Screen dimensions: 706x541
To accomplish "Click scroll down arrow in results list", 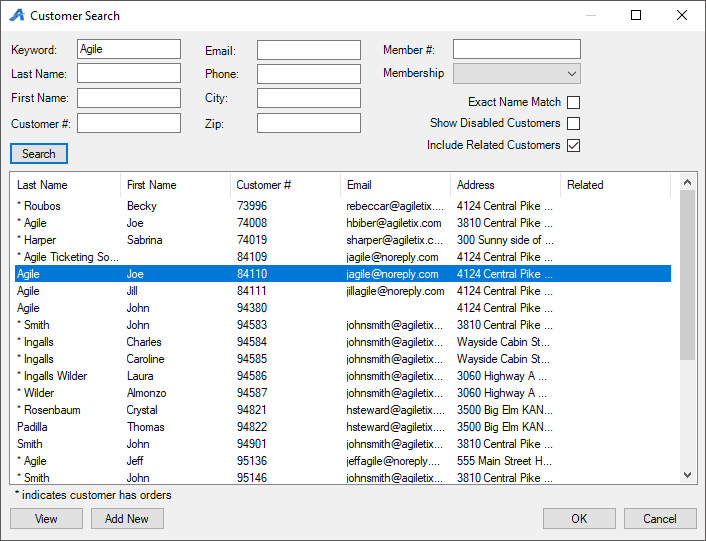I will pyautogui.click(x=687, y=475).
